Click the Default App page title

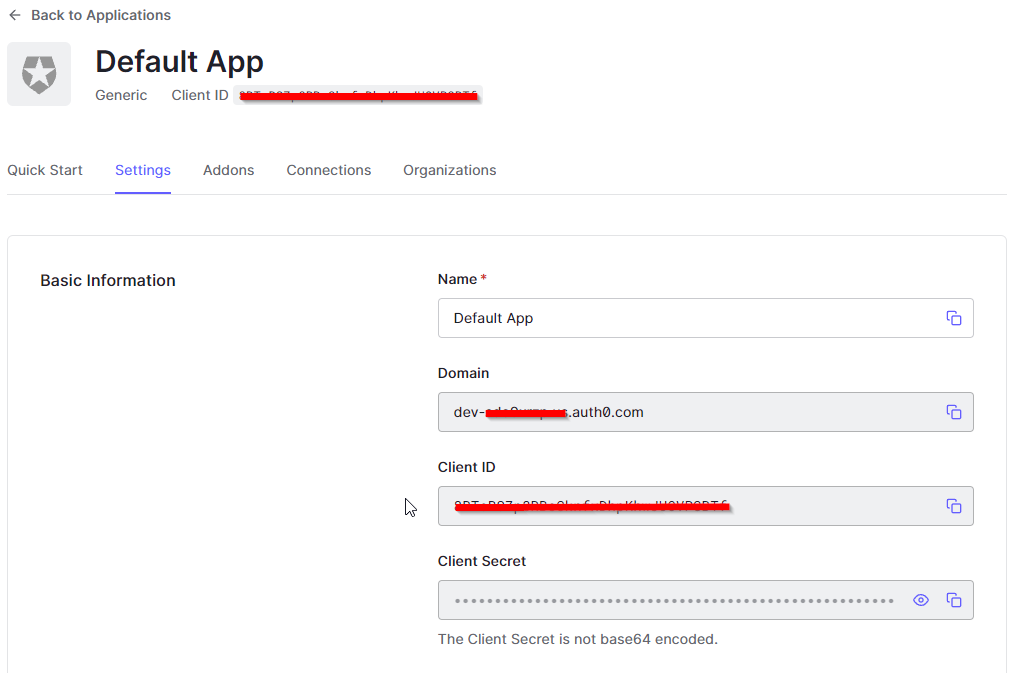(179, 62)
